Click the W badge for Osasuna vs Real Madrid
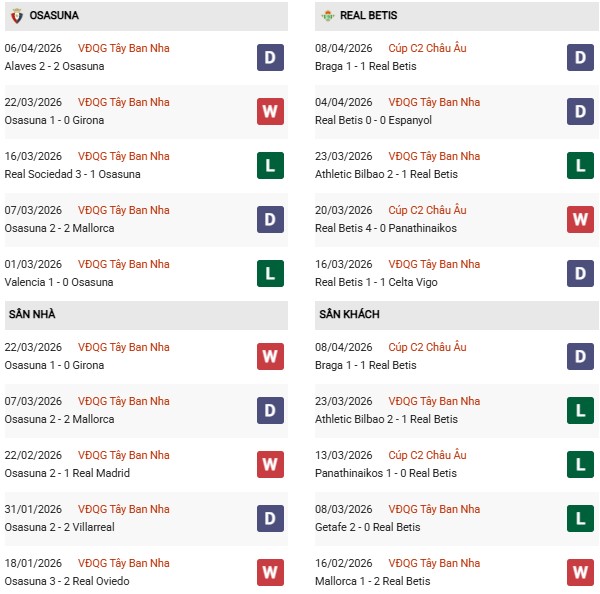600x594 pixels. (x=270, y=464)
